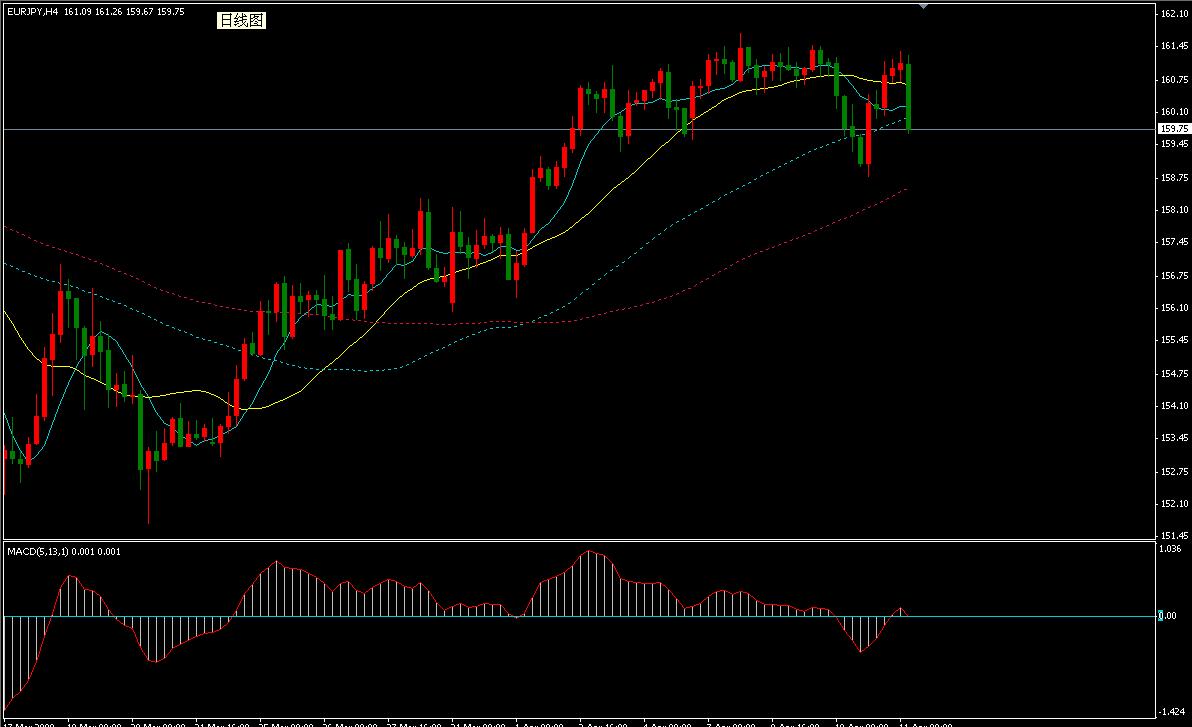
Task: Click the 153.45 price scale label
Action: pos(1175,438)
